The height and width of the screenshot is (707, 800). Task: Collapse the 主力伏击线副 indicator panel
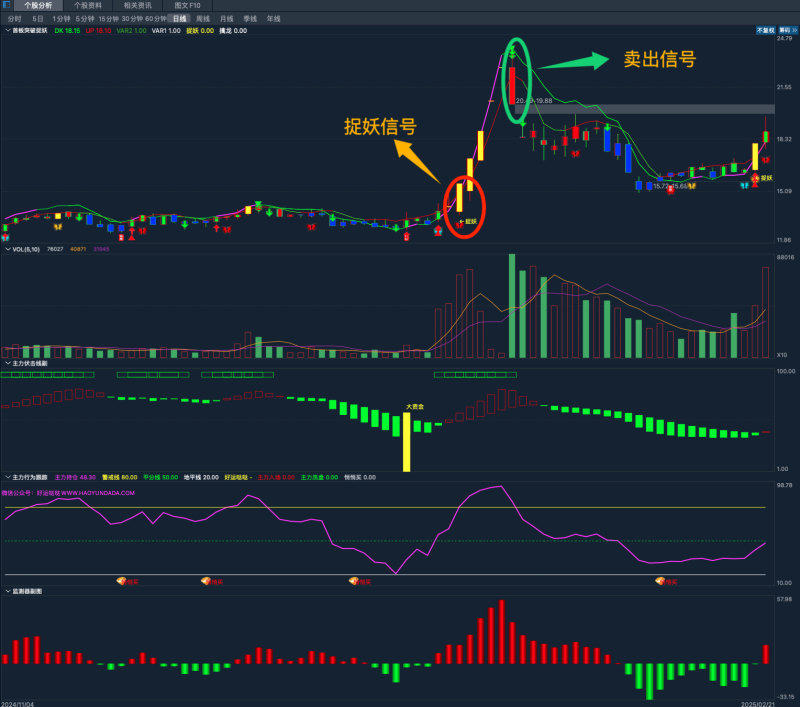point(8,363)
